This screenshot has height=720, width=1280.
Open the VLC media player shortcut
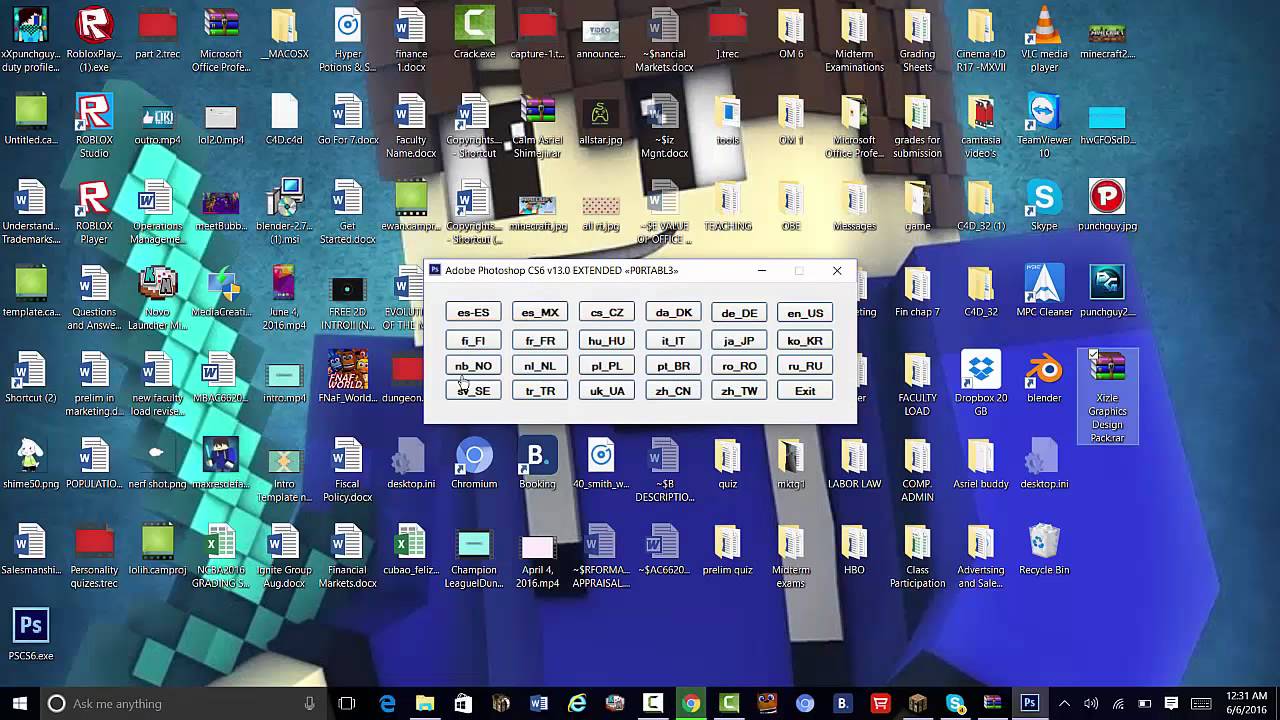[x=1044, y=40]
